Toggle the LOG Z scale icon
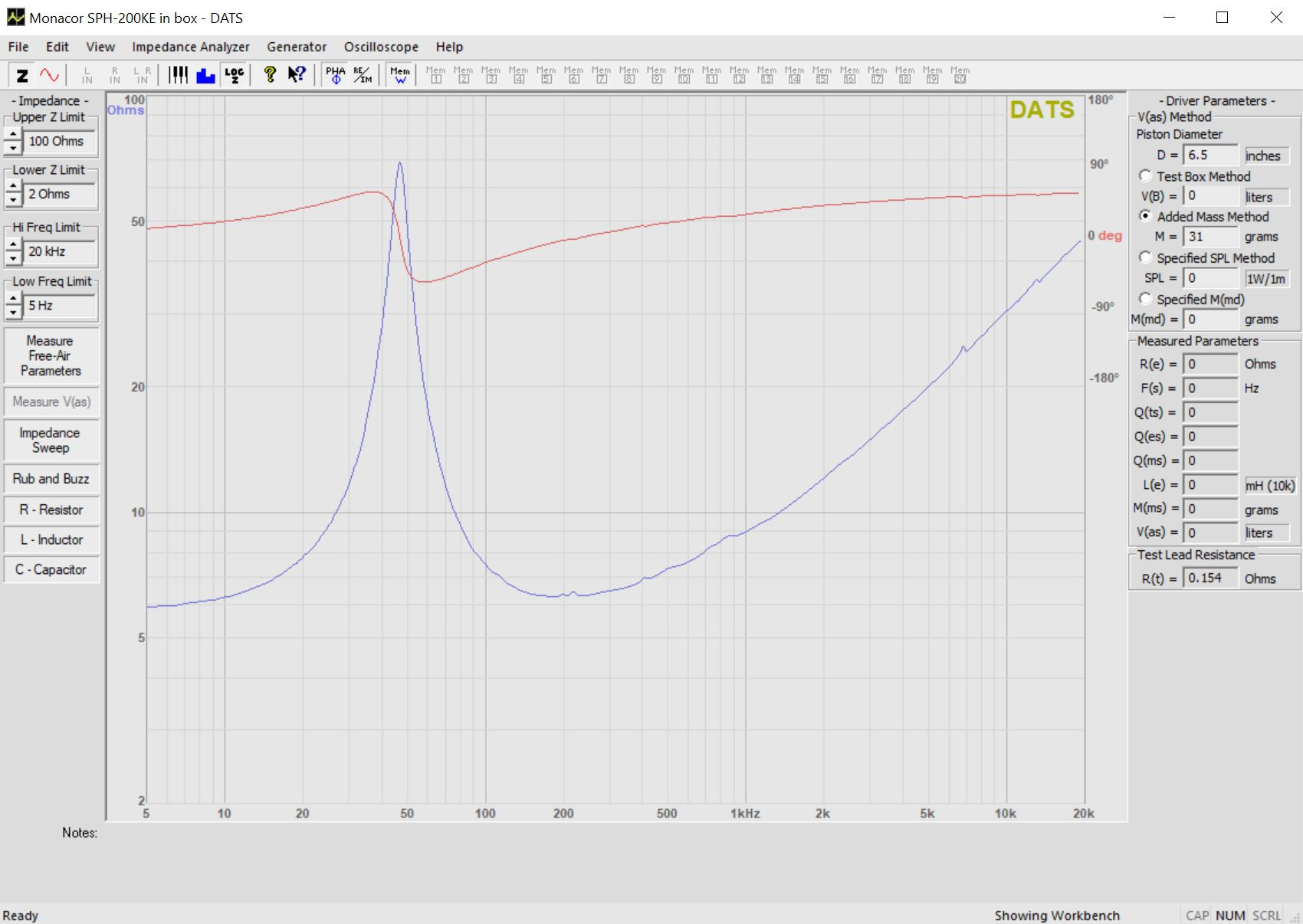 click(234, 75)
